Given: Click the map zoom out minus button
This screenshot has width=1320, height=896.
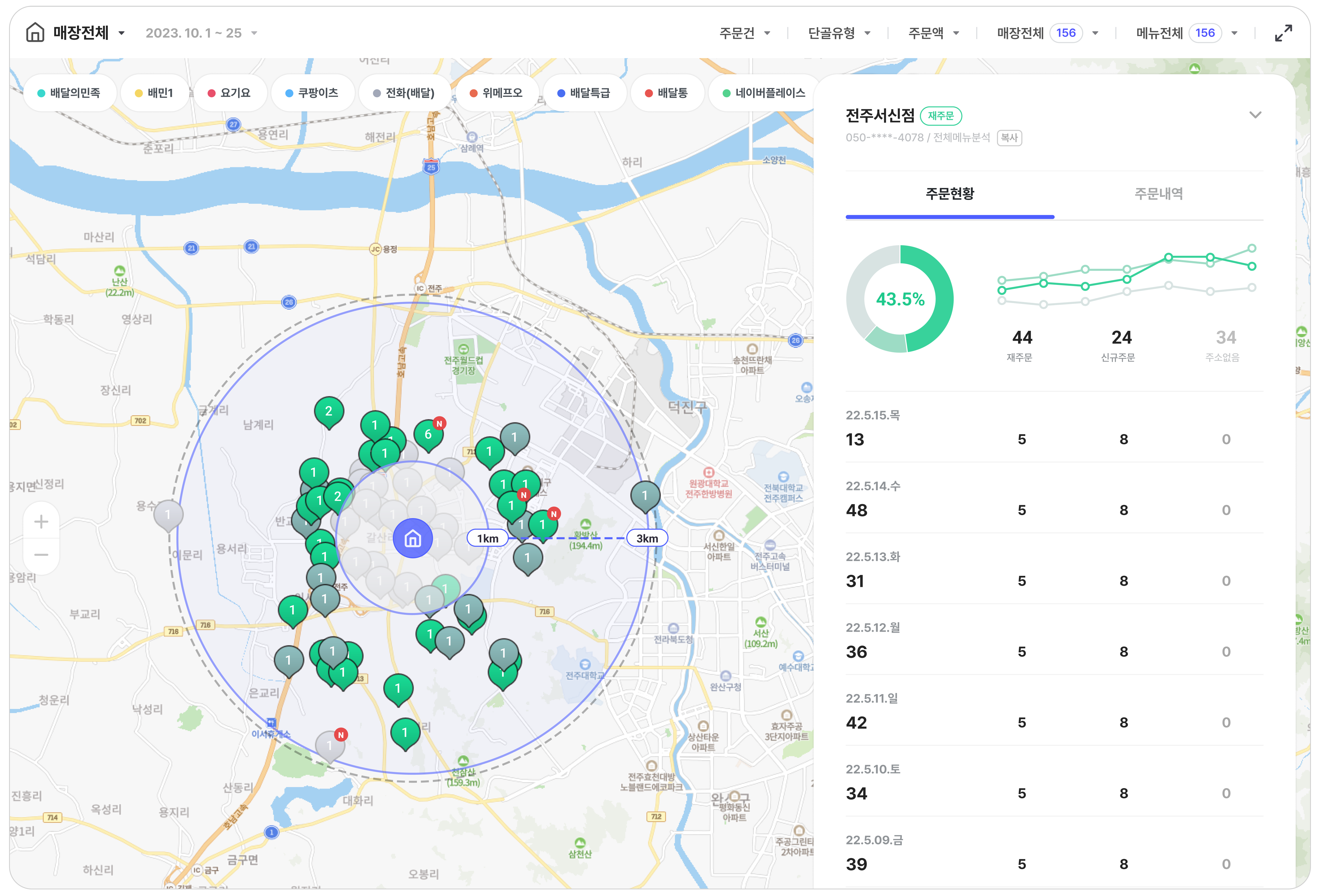Looking at the screenshot, I should (x=41, y=554).
